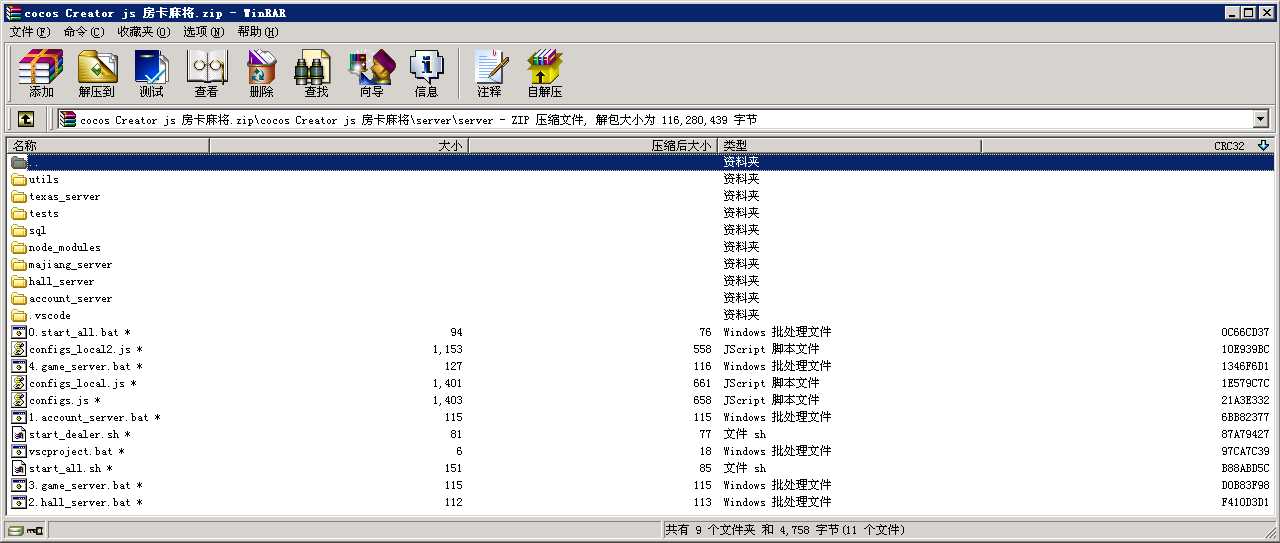This screenshot has height=543, width=1280.
Task: Select file configs_local.js
Action: click(82, 384)
